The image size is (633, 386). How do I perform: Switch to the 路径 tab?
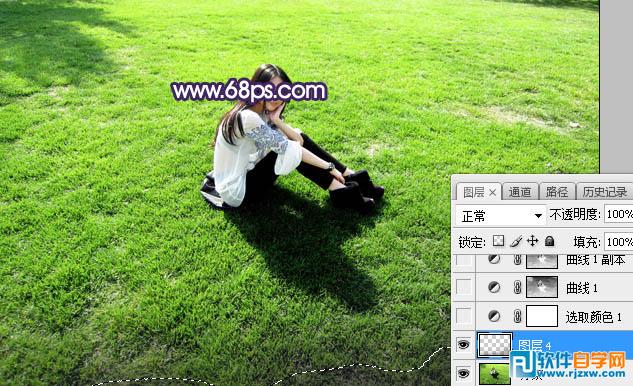tap(557, 192)
